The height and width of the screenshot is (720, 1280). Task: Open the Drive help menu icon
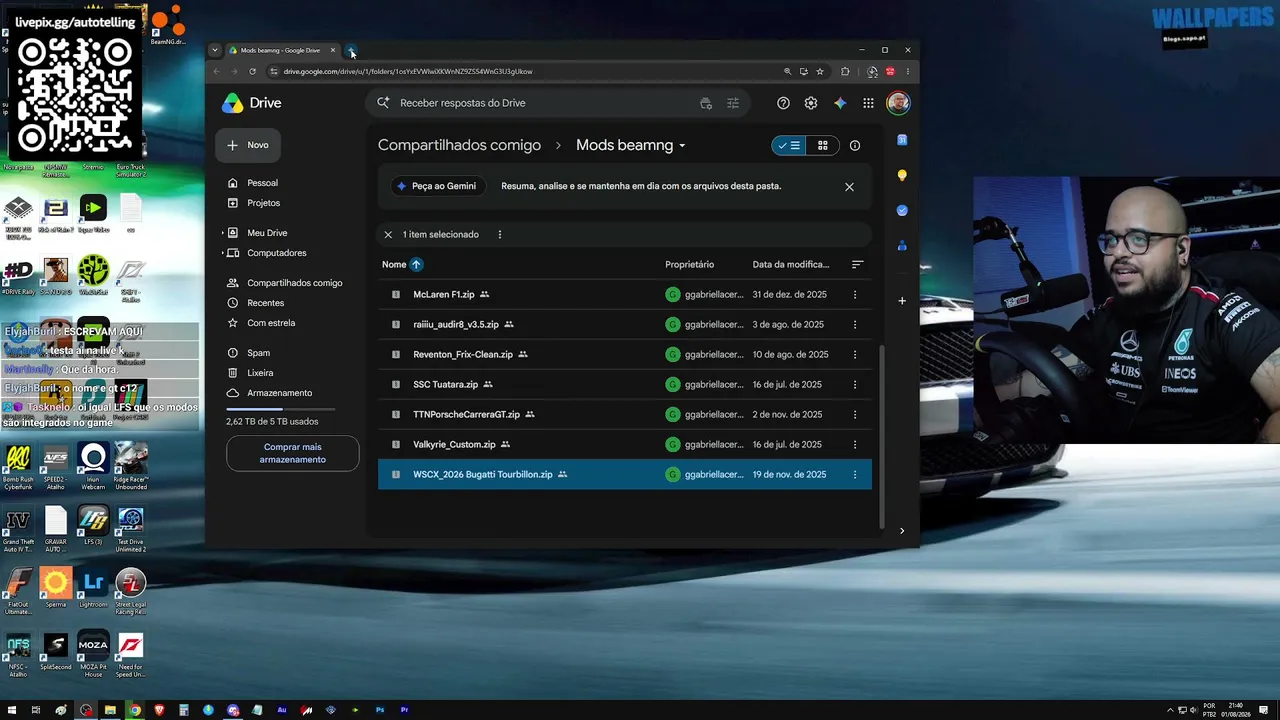point(783,103)
